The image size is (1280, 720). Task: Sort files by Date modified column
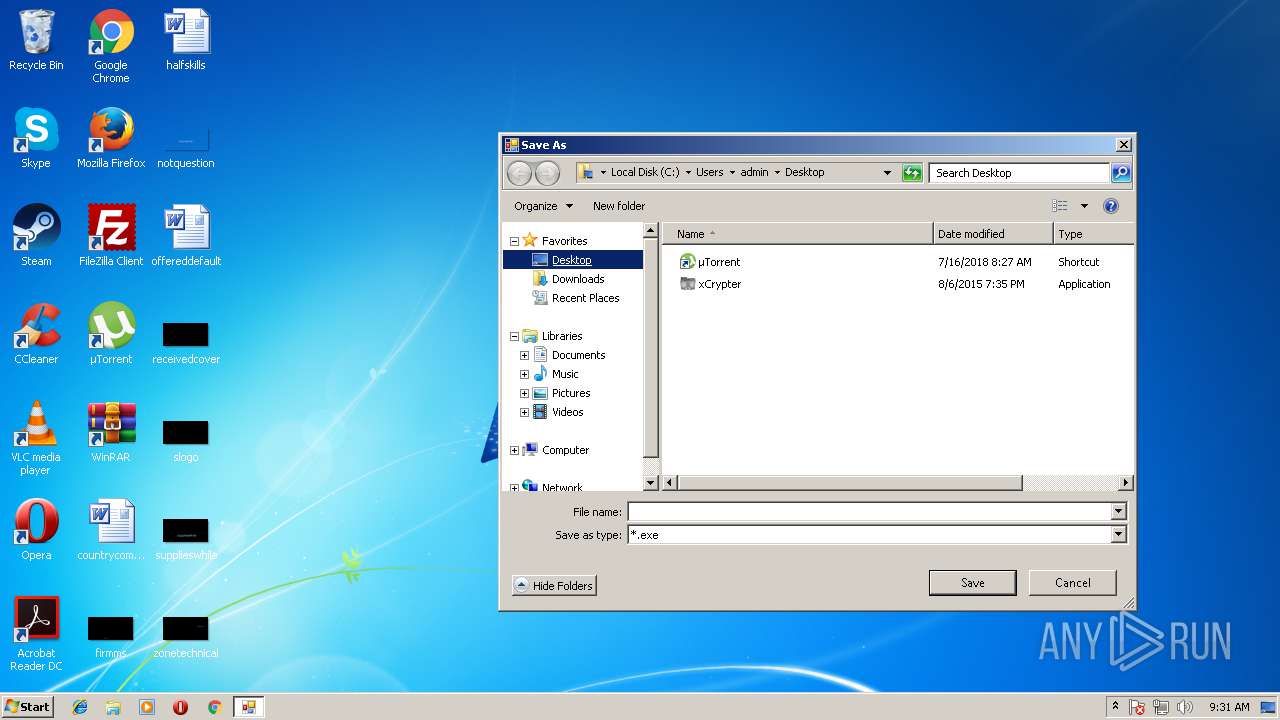[x=993, y=234]
